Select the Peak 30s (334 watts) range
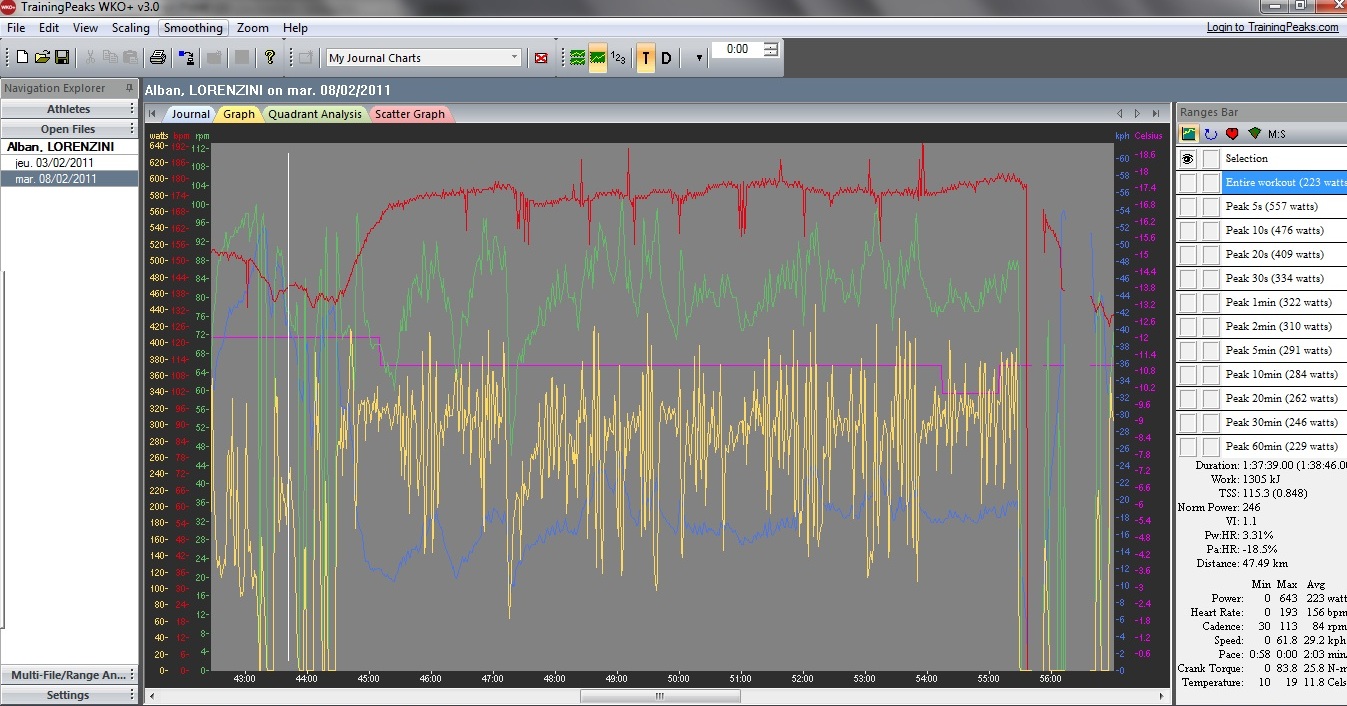The width and height of the screenshot is (1347, 706). [x=1284, y=278]
